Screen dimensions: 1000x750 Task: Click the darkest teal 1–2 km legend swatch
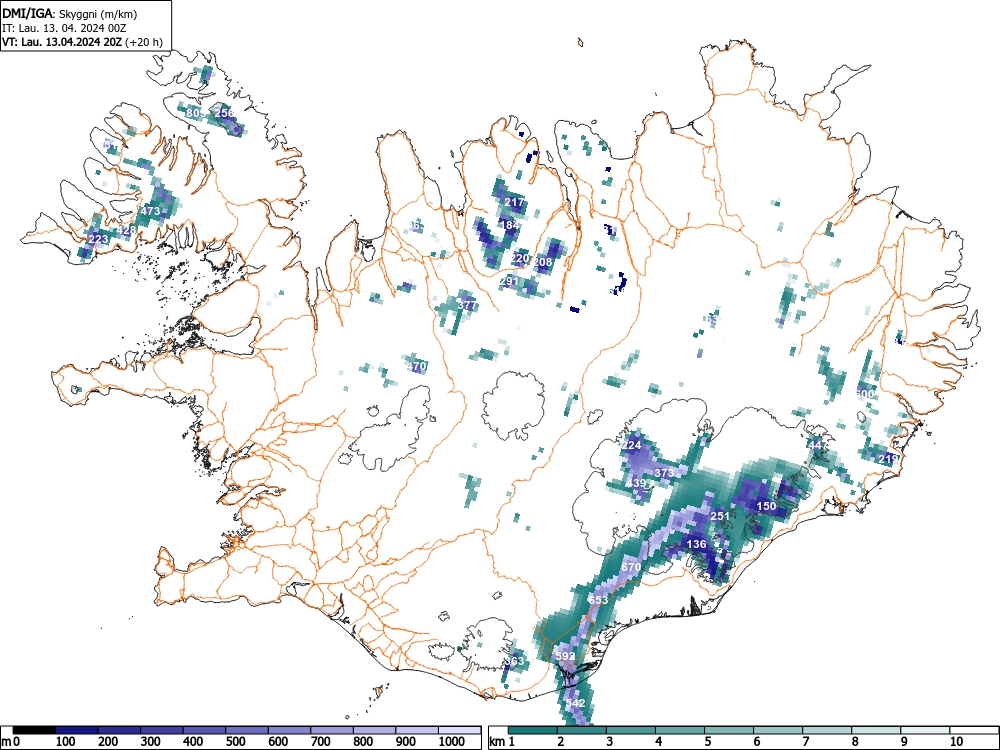(x=533, y=730)
